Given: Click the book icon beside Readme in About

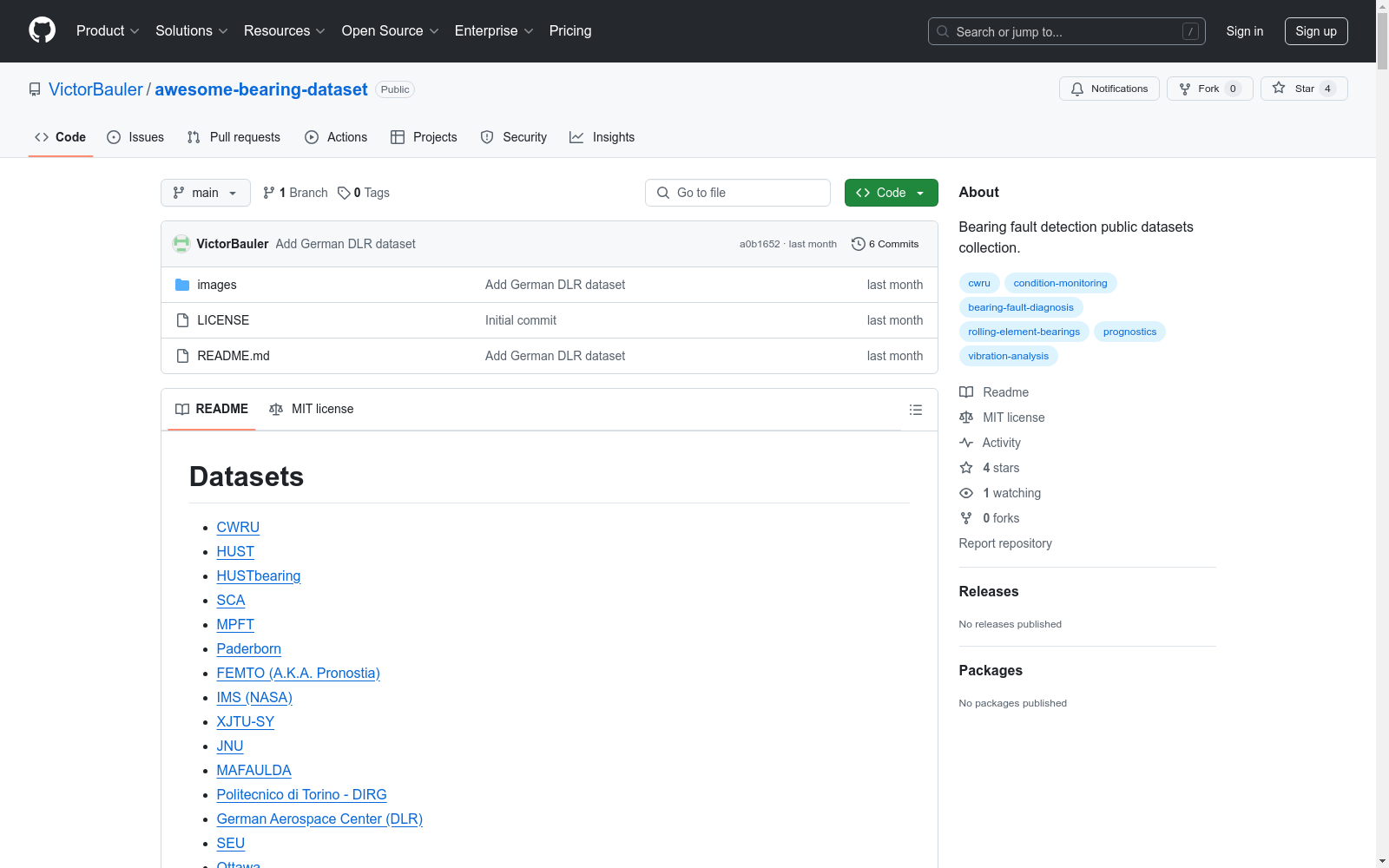Looking at the screenshot, I should (x=966, y=392).
